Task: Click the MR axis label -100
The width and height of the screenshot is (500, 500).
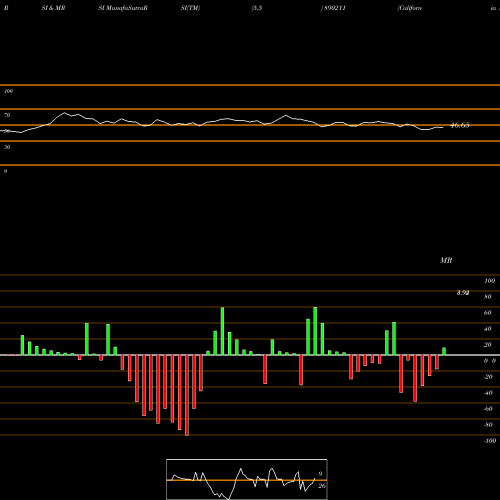Action: 490,441
